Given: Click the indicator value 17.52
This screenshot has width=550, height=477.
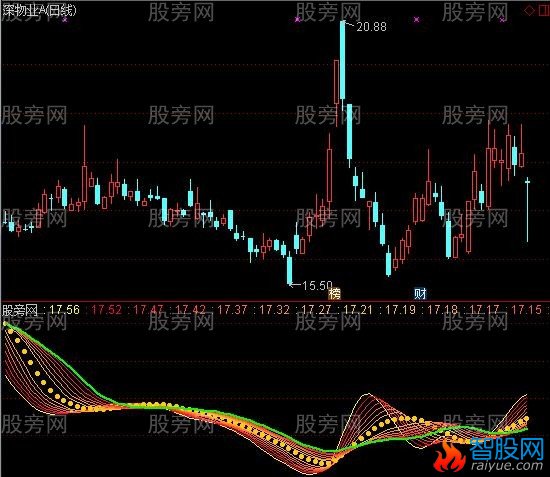Looking at the screenshot, I should pyautogui.click(x=107, y=310).
